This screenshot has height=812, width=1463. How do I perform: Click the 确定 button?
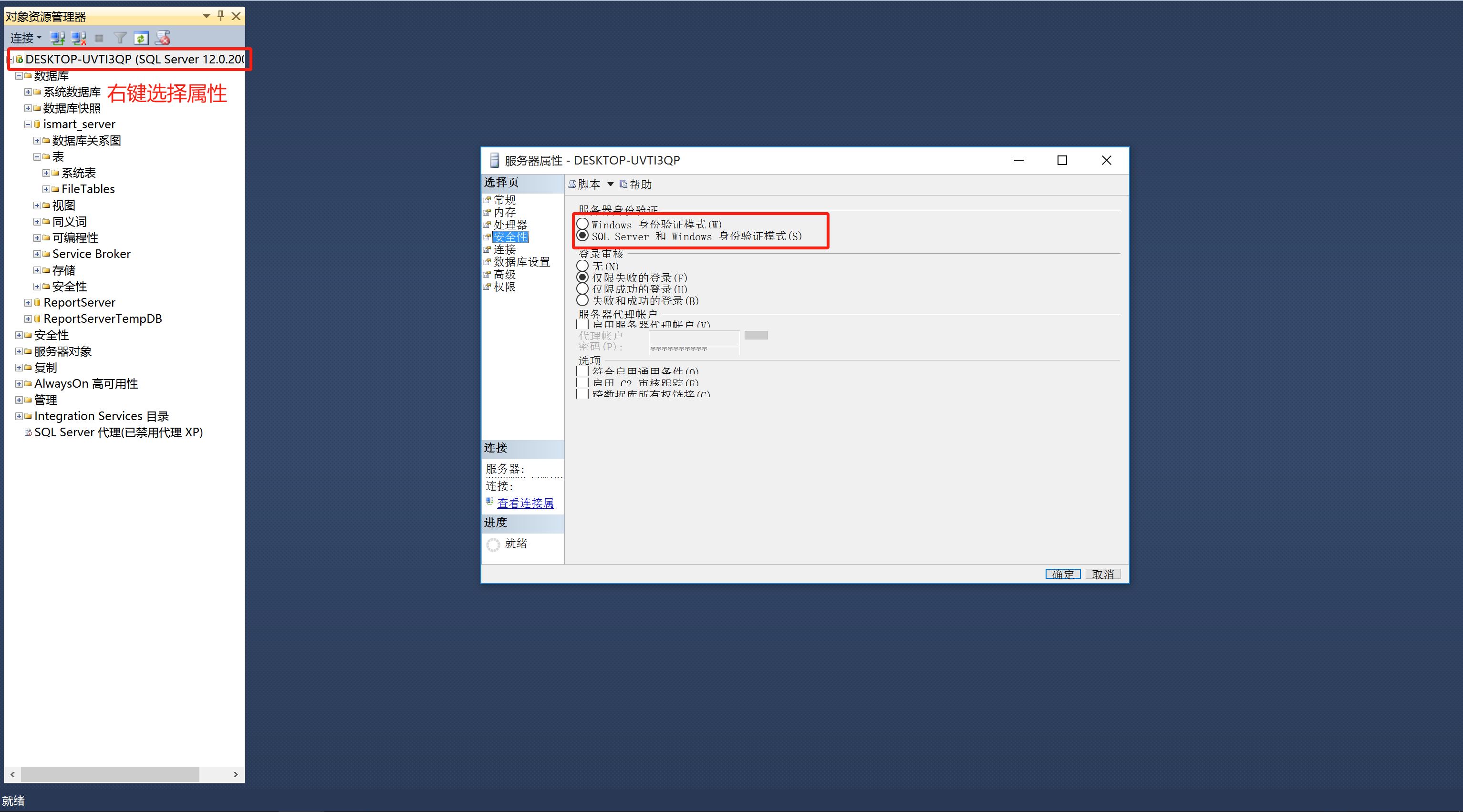[x=1063, y=574]
